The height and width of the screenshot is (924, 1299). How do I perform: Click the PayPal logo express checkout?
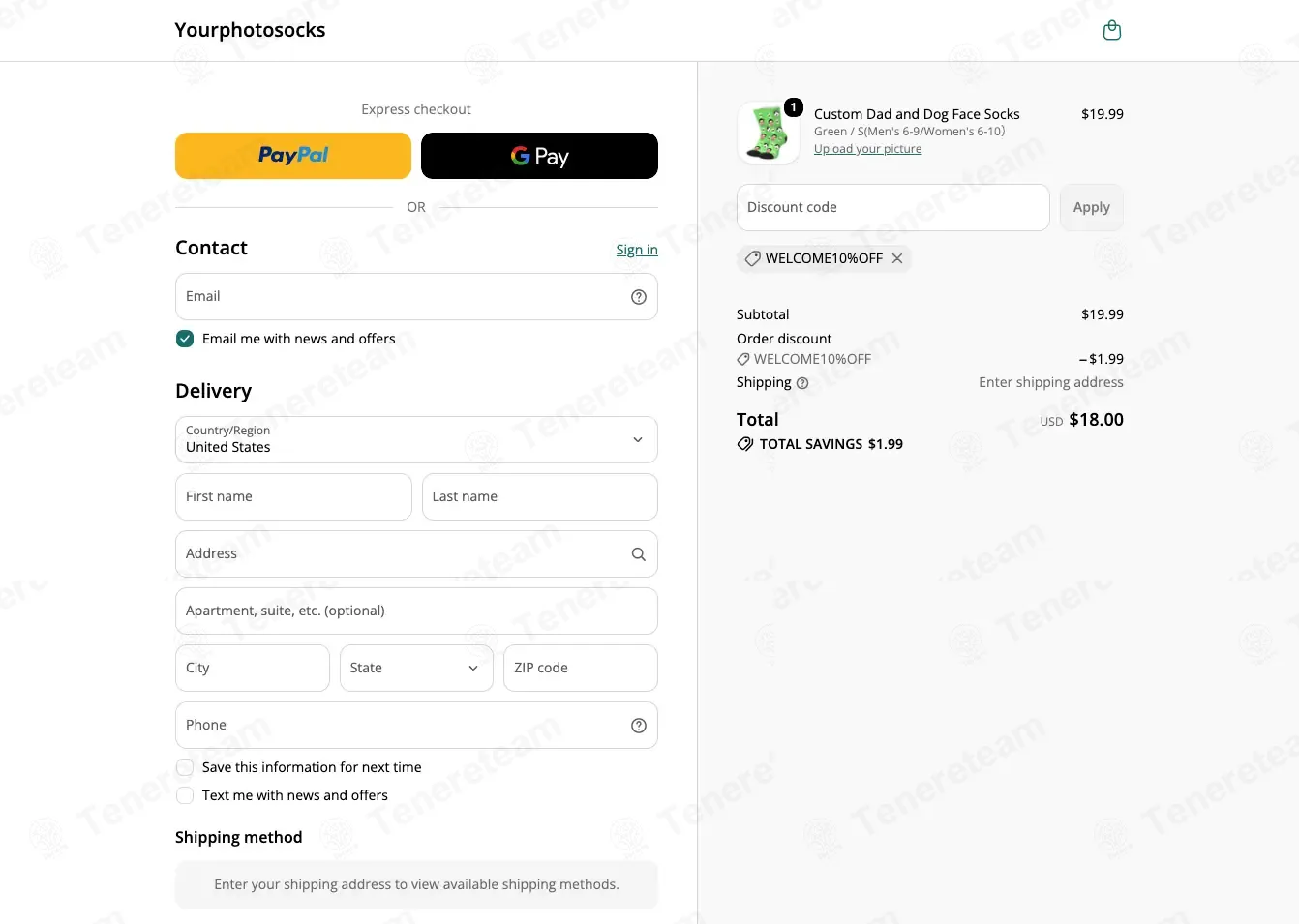point(293,156)
